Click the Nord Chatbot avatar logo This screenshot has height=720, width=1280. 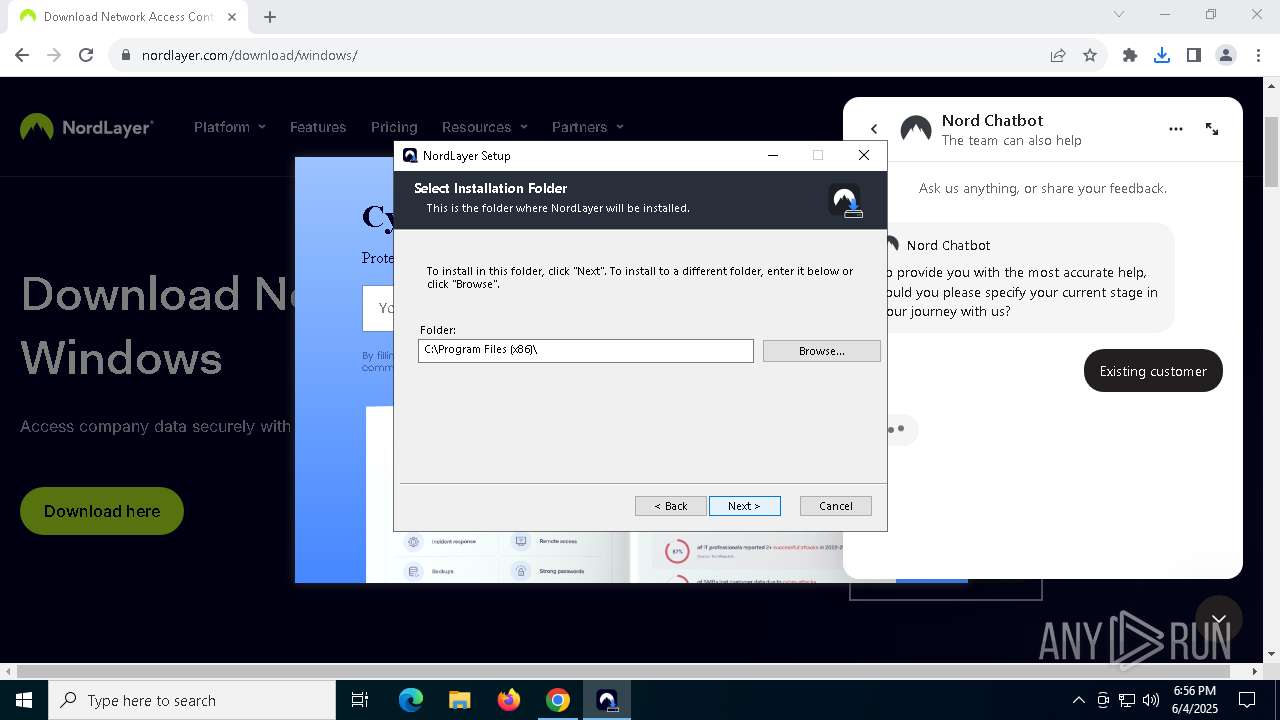916,130
